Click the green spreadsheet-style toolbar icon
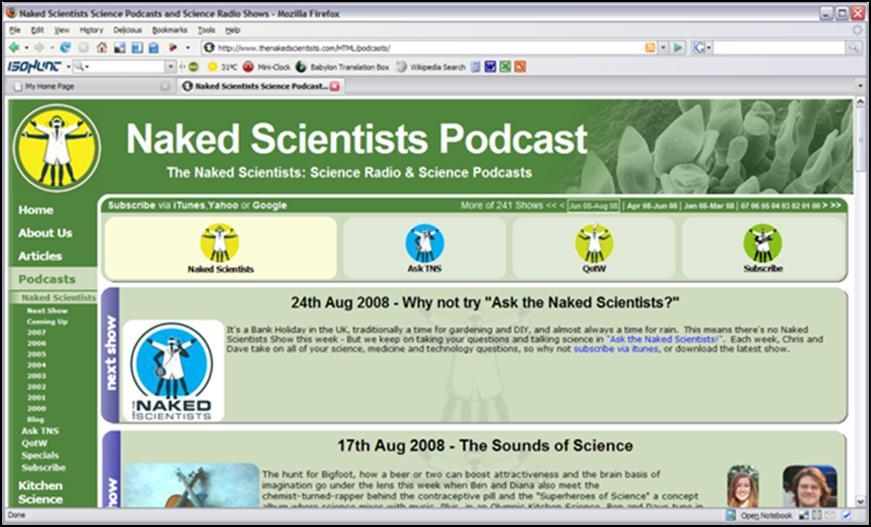Viewport: 871px width, 527px height. (505, 67)
